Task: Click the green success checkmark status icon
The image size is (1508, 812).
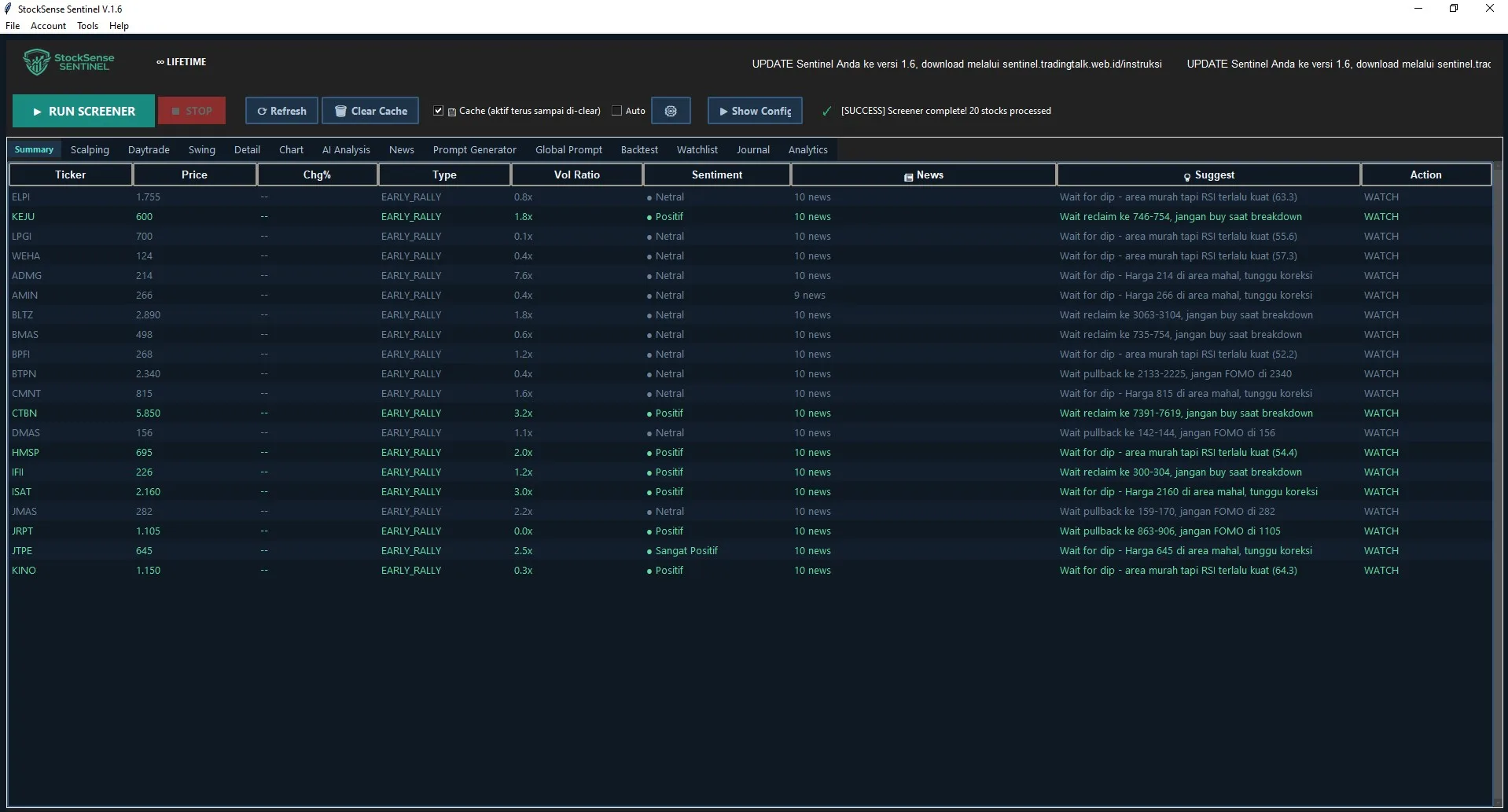Action: [x=826, y=112]
